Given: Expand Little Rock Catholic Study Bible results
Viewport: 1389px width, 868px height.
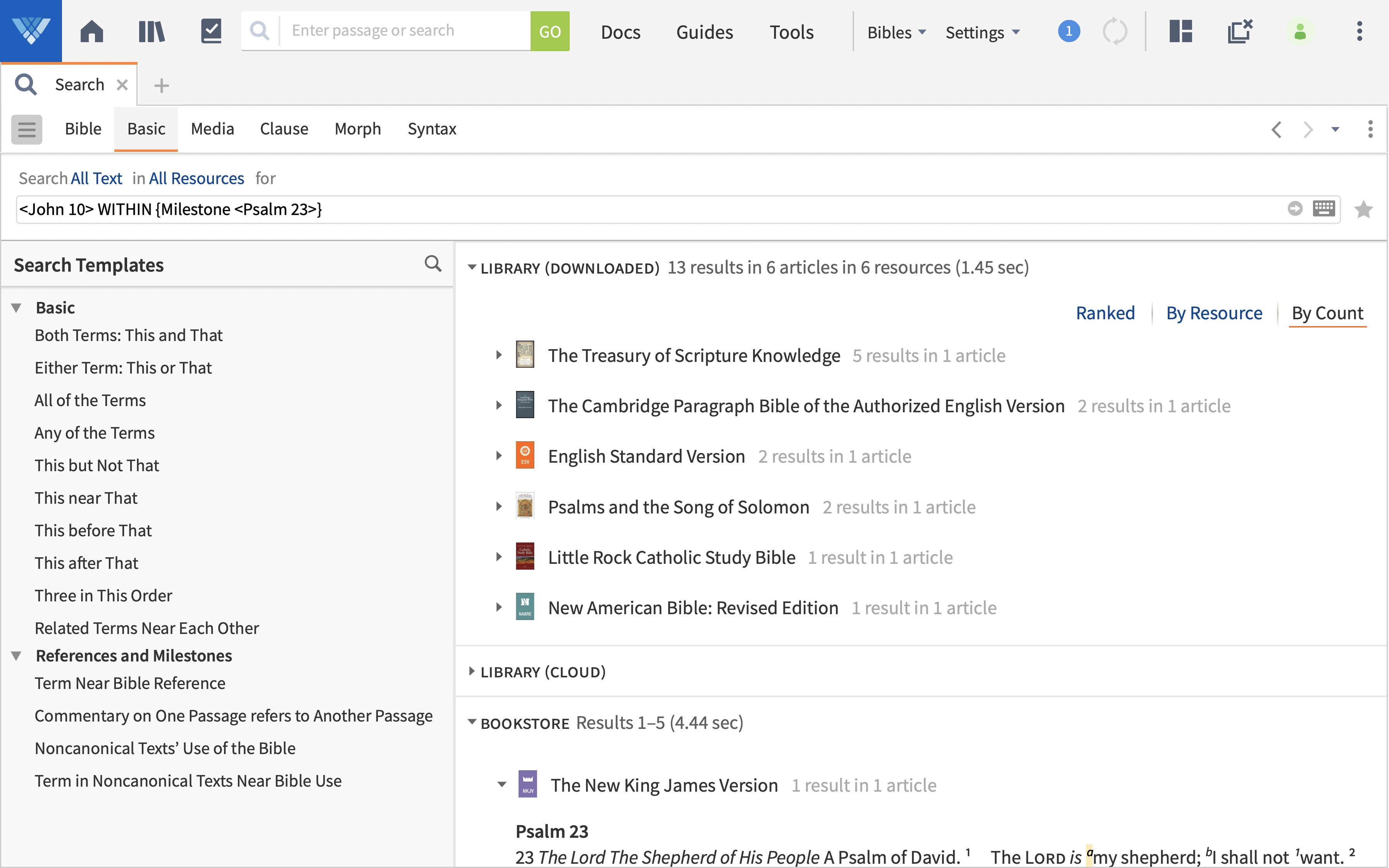Looking at the screenshot, I should tap(499, 557).
